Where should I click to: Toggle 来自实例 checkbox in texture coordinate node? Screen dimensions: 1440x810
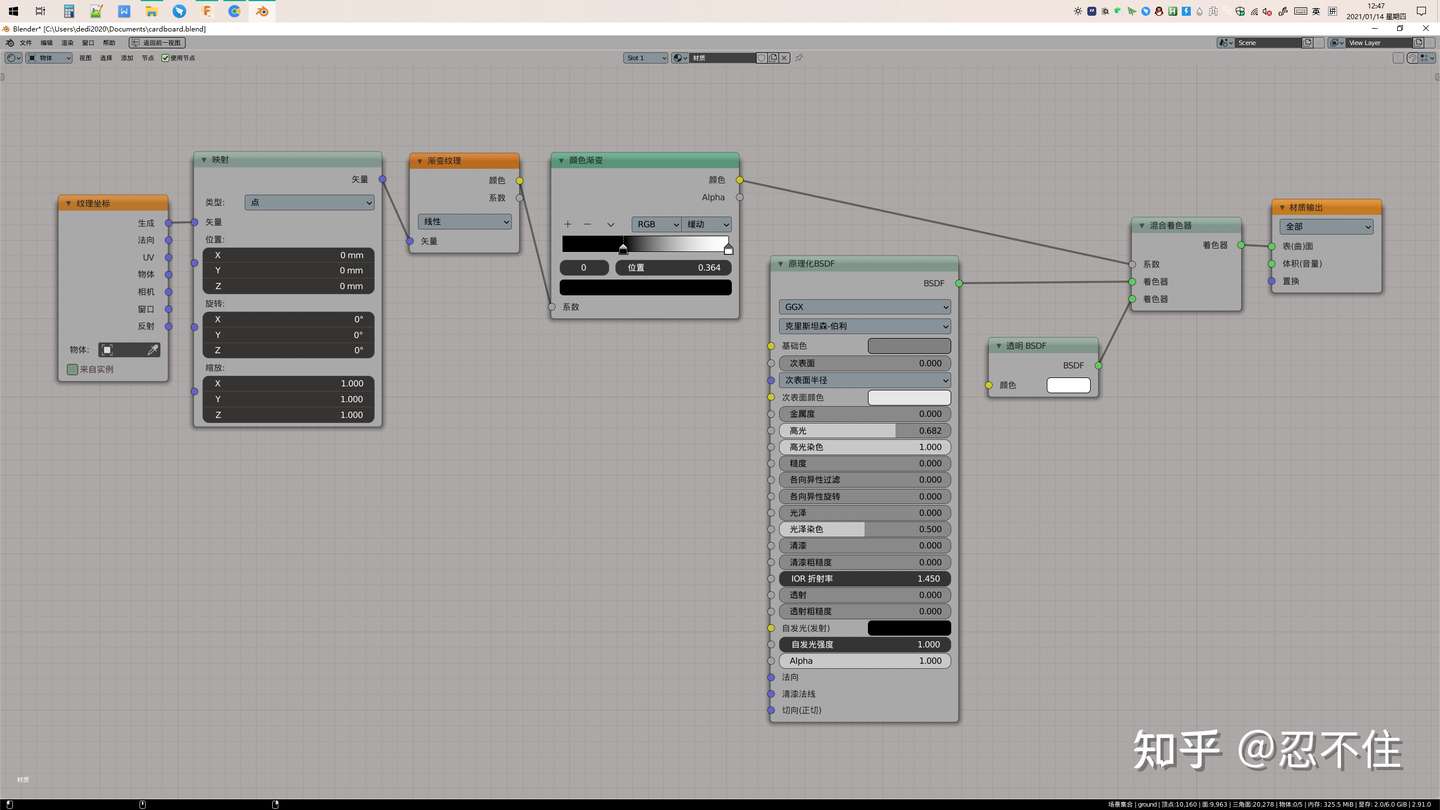[72, 369]
